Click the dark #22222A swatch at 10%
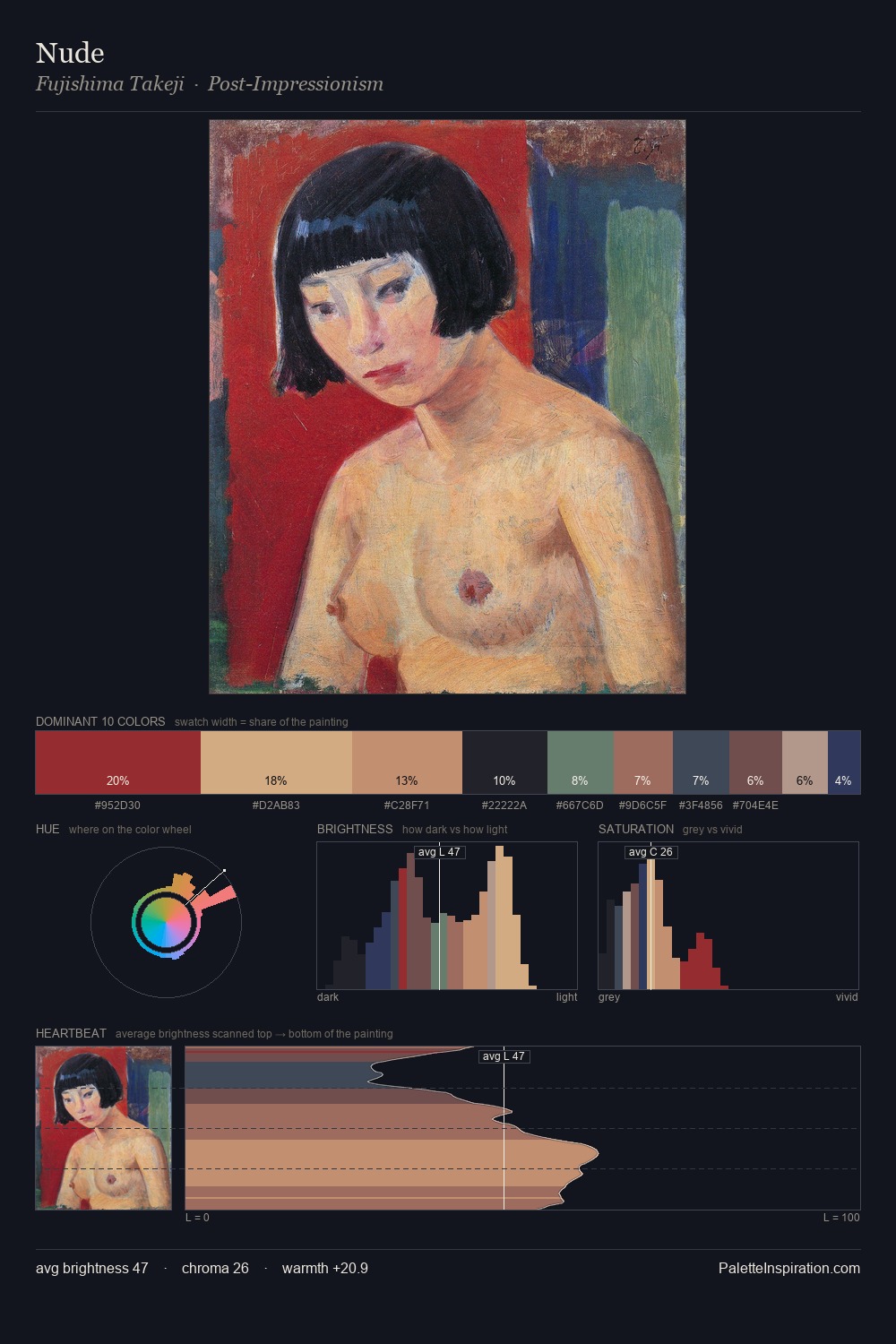Image resolution: width=896 pixels, height=1344 pixels. point(504,762)
